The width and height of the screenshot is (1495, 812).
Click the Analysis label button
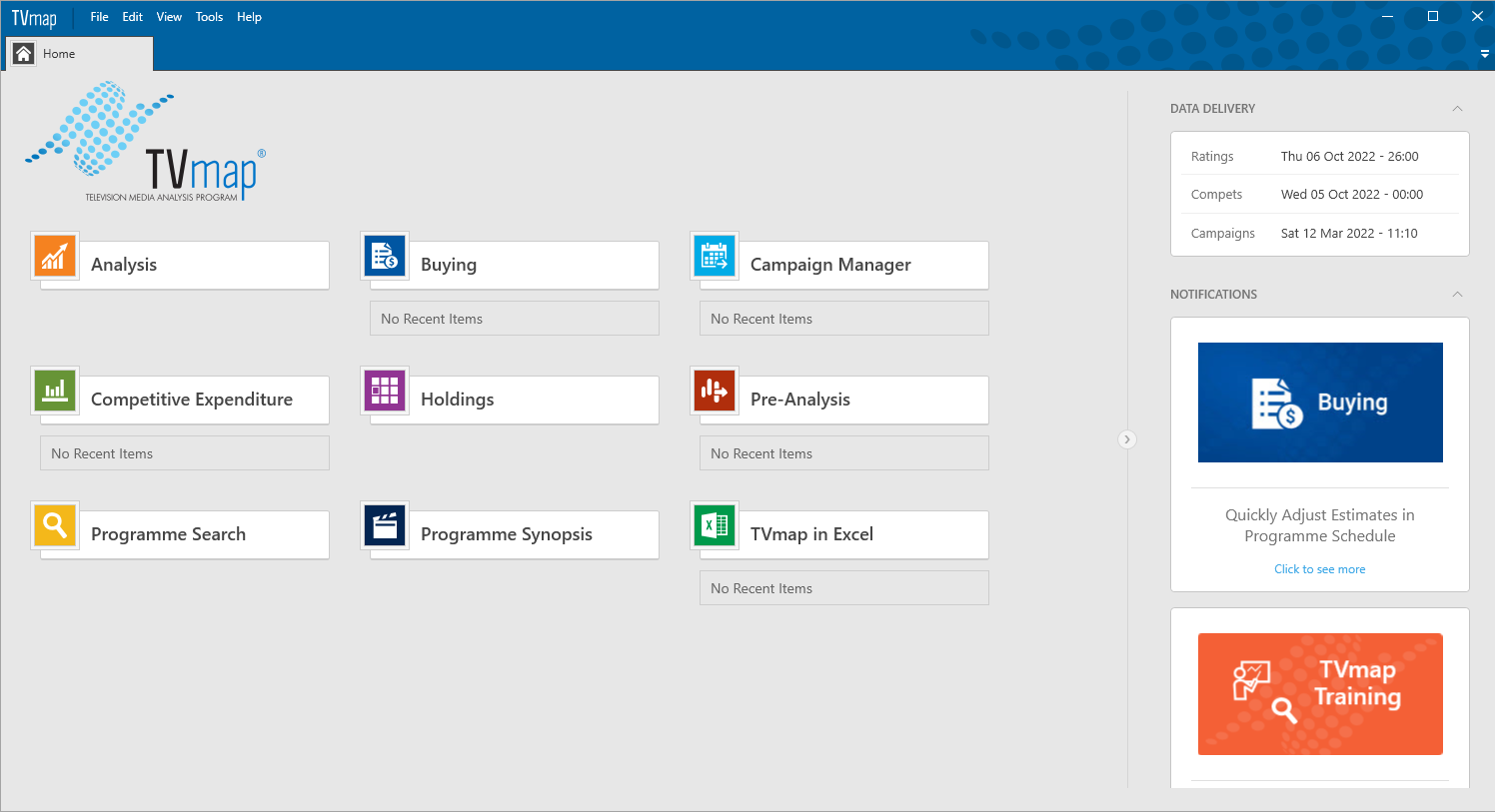pos(185,265)
